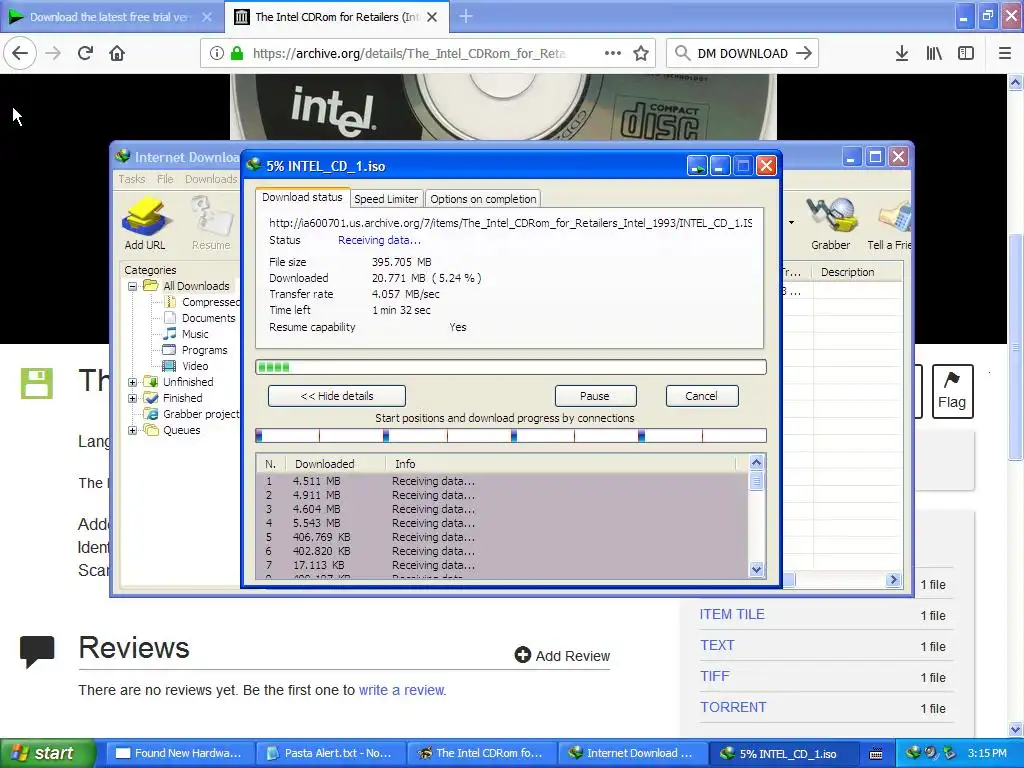The width and height of the screenshot is (1024, 768).
Task: Open the write a review link
Action: (x=402, y=690)
